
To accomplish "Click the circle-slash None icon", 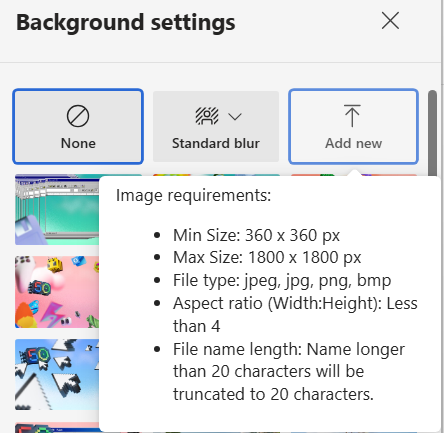I will 78,116.
